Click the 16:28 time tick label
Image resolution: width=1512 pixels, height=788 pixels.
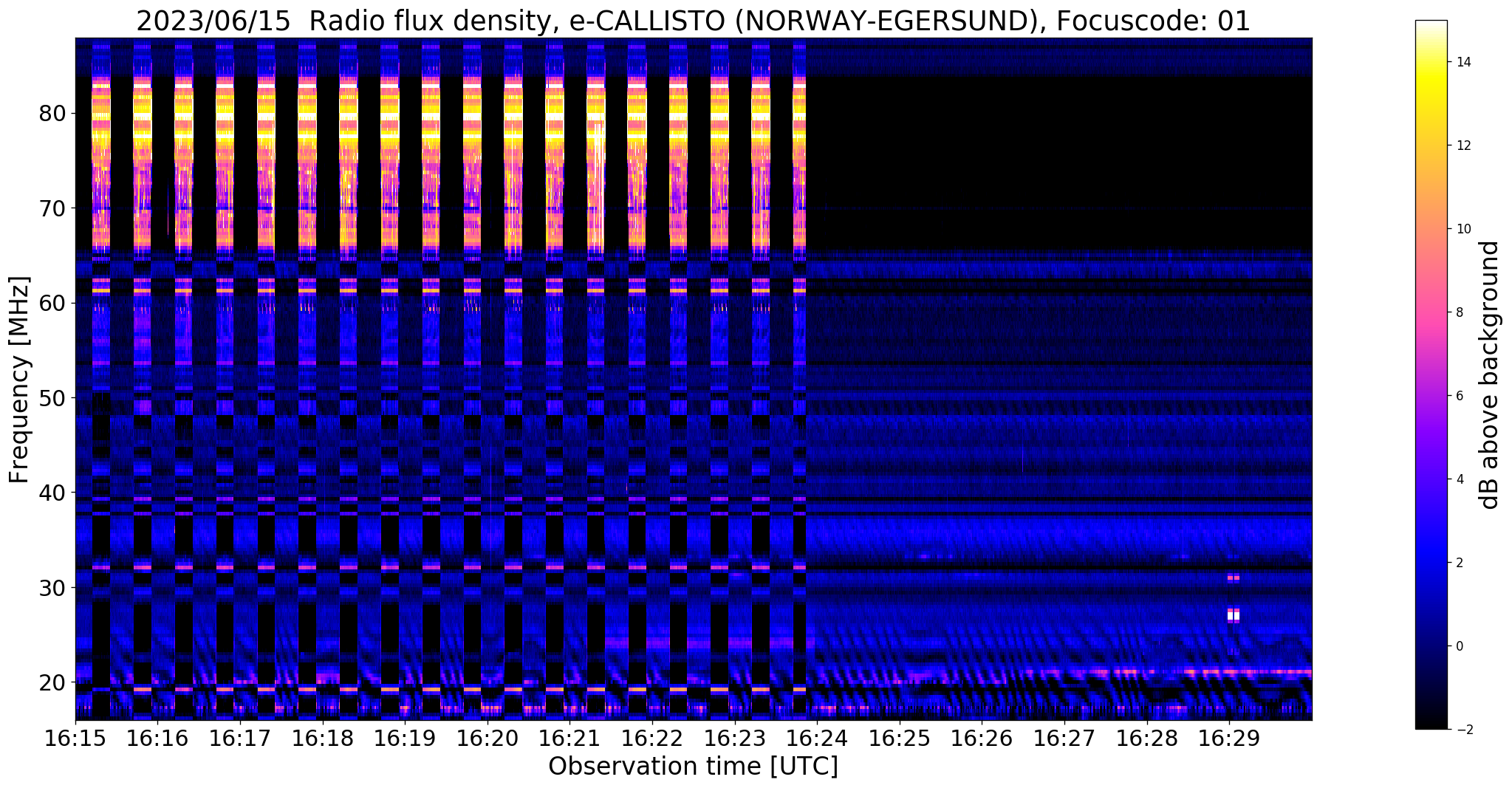click(1147, 738)
